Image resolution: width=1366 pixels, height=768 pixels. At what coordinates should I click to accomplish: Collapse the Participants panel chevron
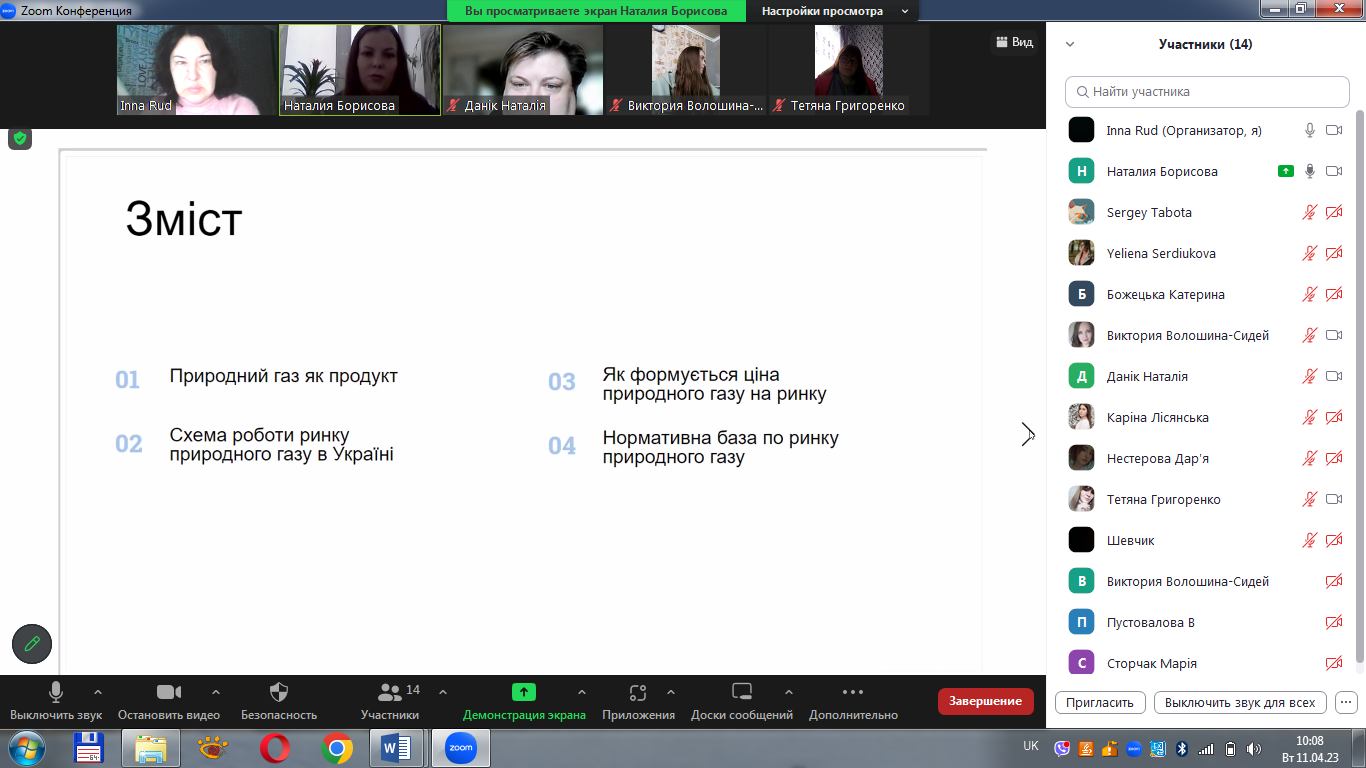(1070, 44)
